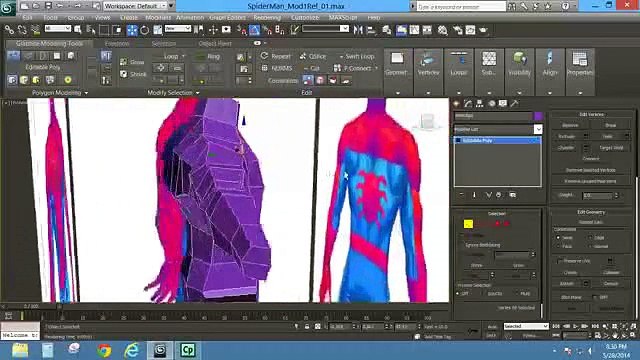This screenshot has width=640, height=360.
Task: Select the Preview Selection Off radio button
Action: 458,293
